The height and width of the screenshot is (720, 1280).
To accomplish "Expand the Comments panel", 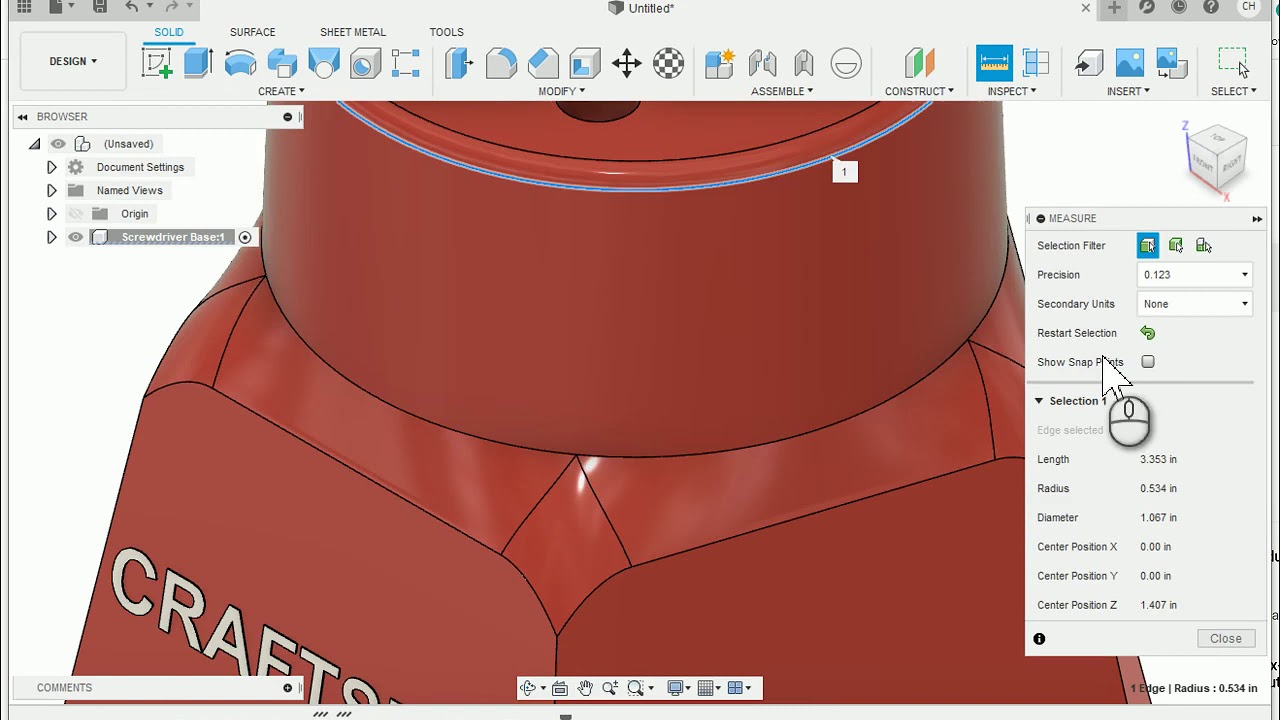I will click(x=288, y=688).
